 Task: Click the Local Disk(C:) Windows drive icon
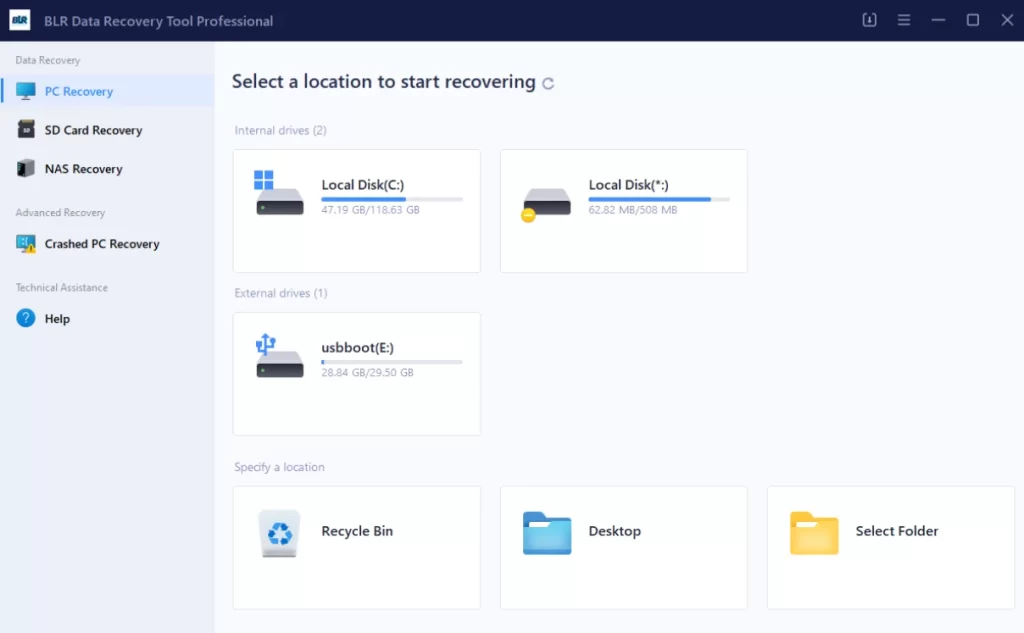coord(278,194)
